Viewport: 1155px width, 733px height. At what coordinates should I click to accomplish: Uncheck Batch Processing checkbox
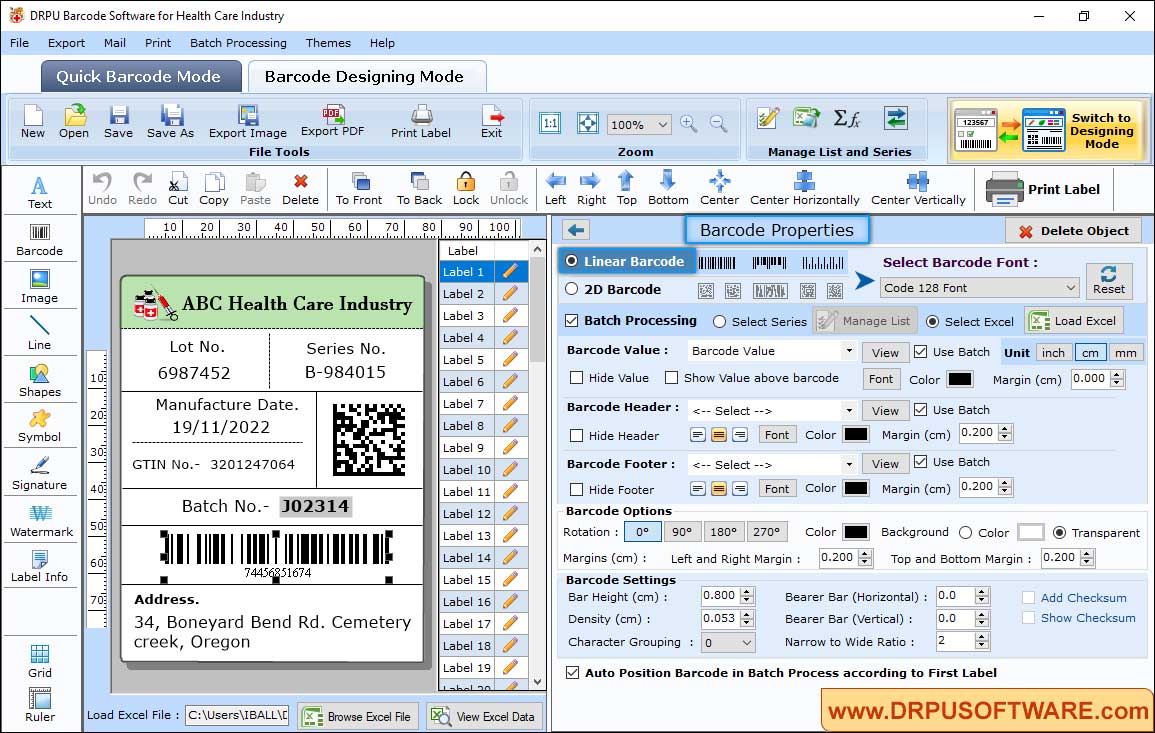click(x=572, y=320)
